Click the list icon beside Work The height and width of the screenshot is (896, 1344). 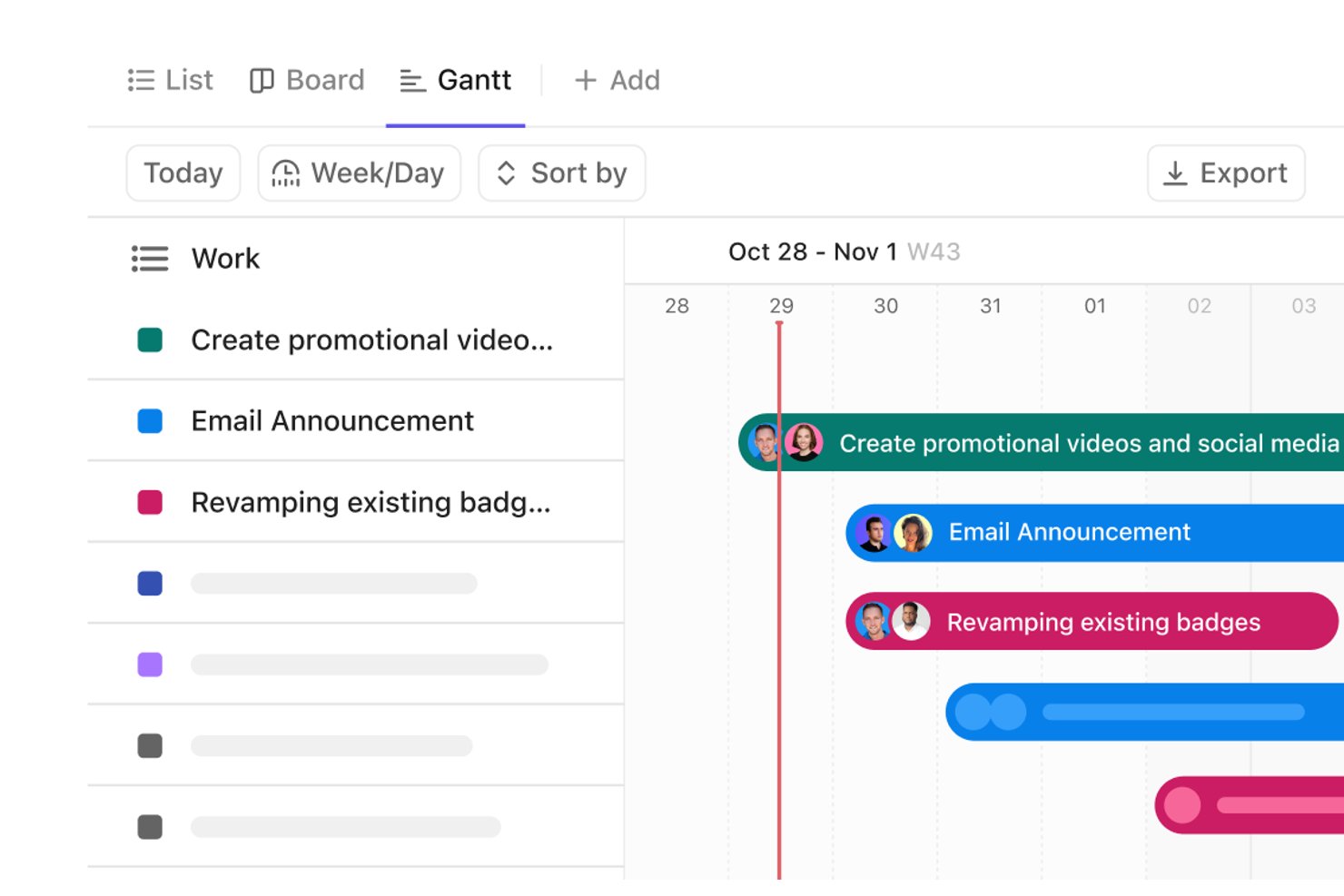tap(150, 259)
